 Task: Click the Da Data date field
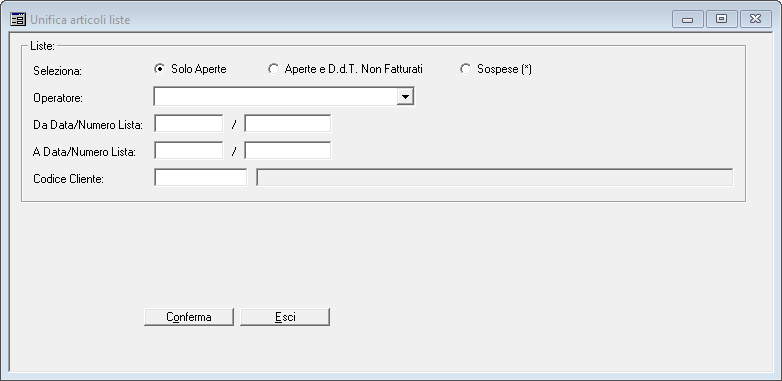(x=189, y=124)
